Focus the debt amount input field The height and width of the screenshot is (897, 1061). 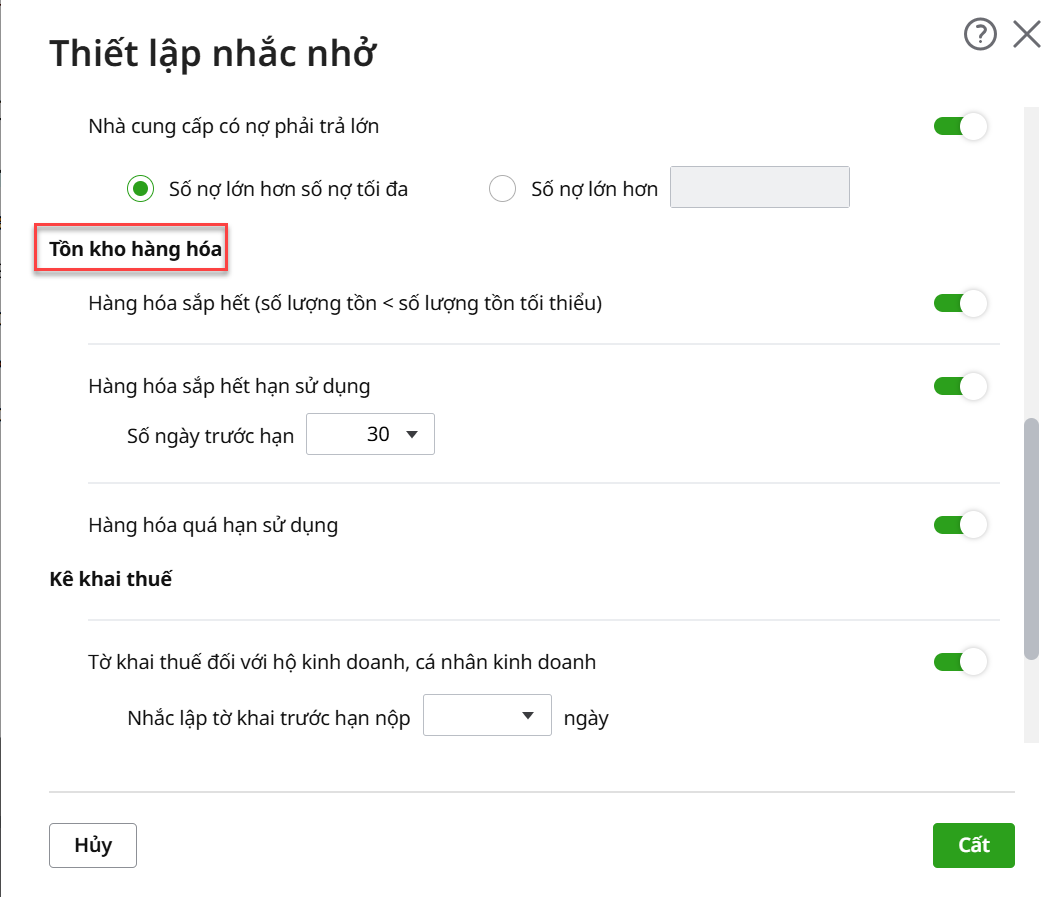click(759, 187)
